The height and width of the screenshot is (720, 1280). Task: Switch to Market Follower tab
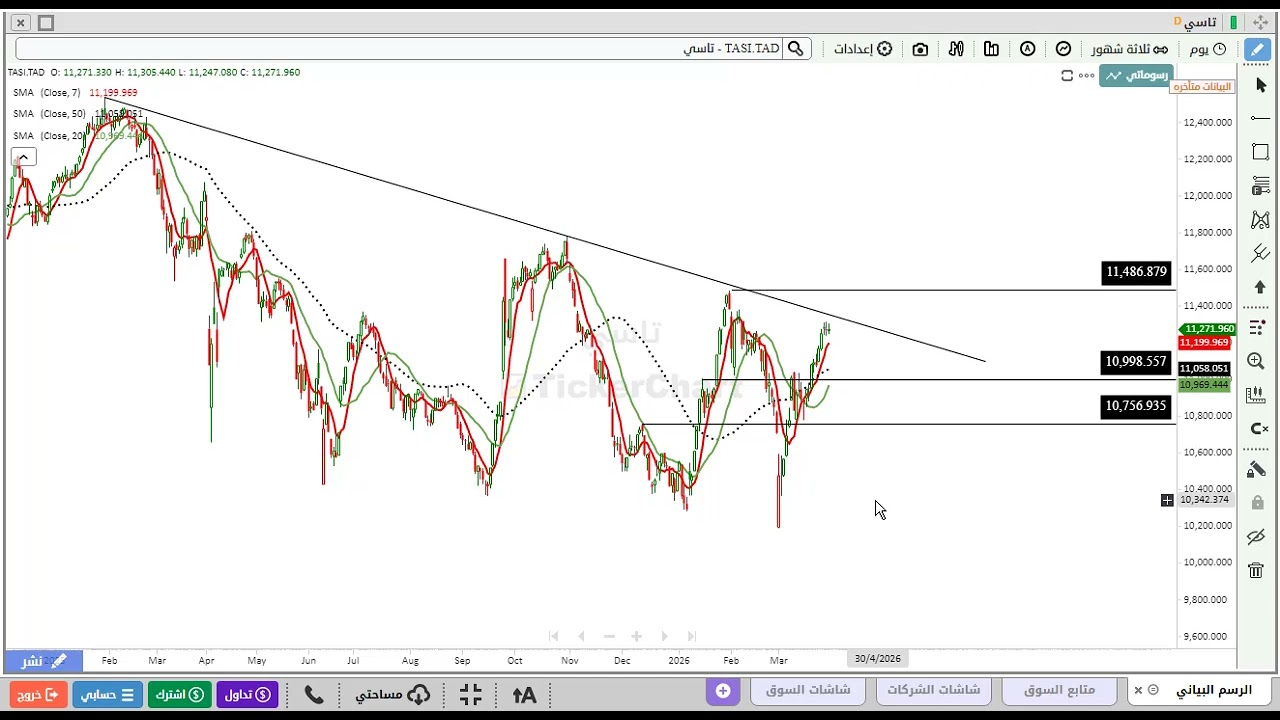point(1060,690)
